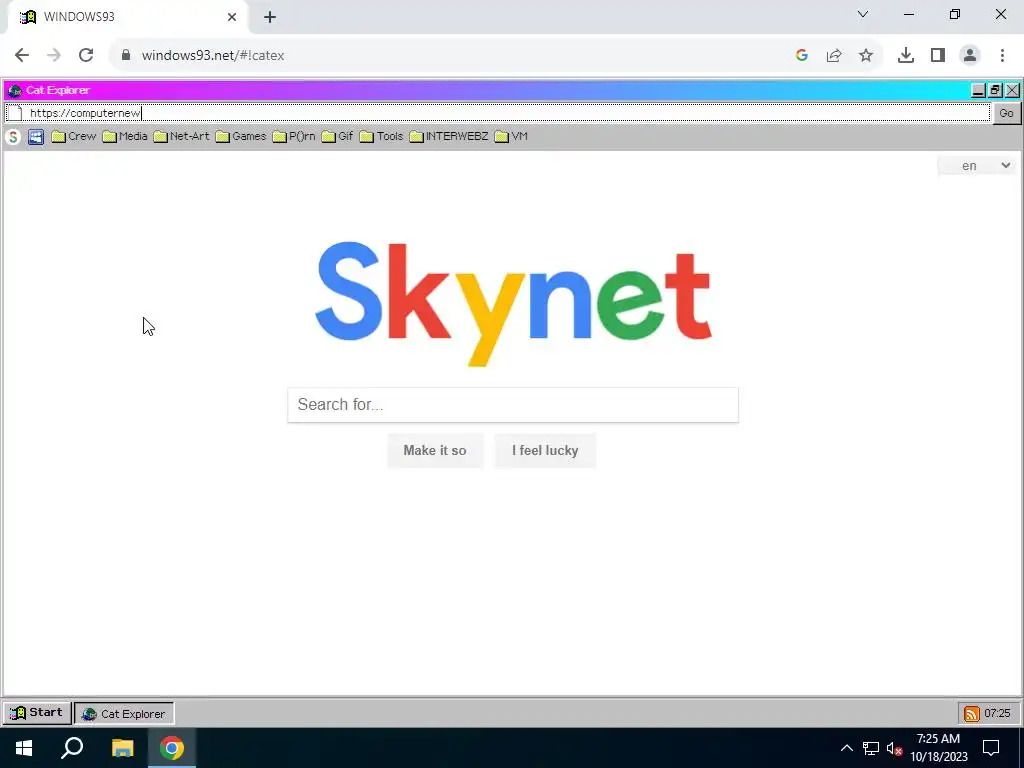Open the Net-Art bookmark folder
1024x768 pixels.
182,136
